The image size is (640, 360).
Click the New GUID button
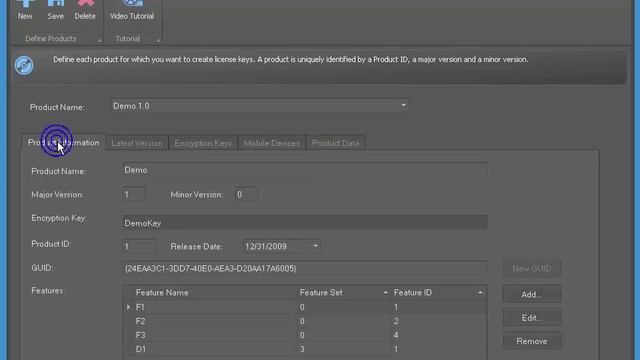pyautogui.click(x=532, y=269)
